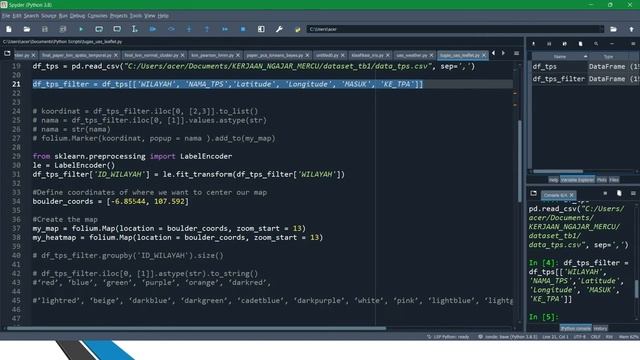Open the Projects menu

[x=119, y=16]
